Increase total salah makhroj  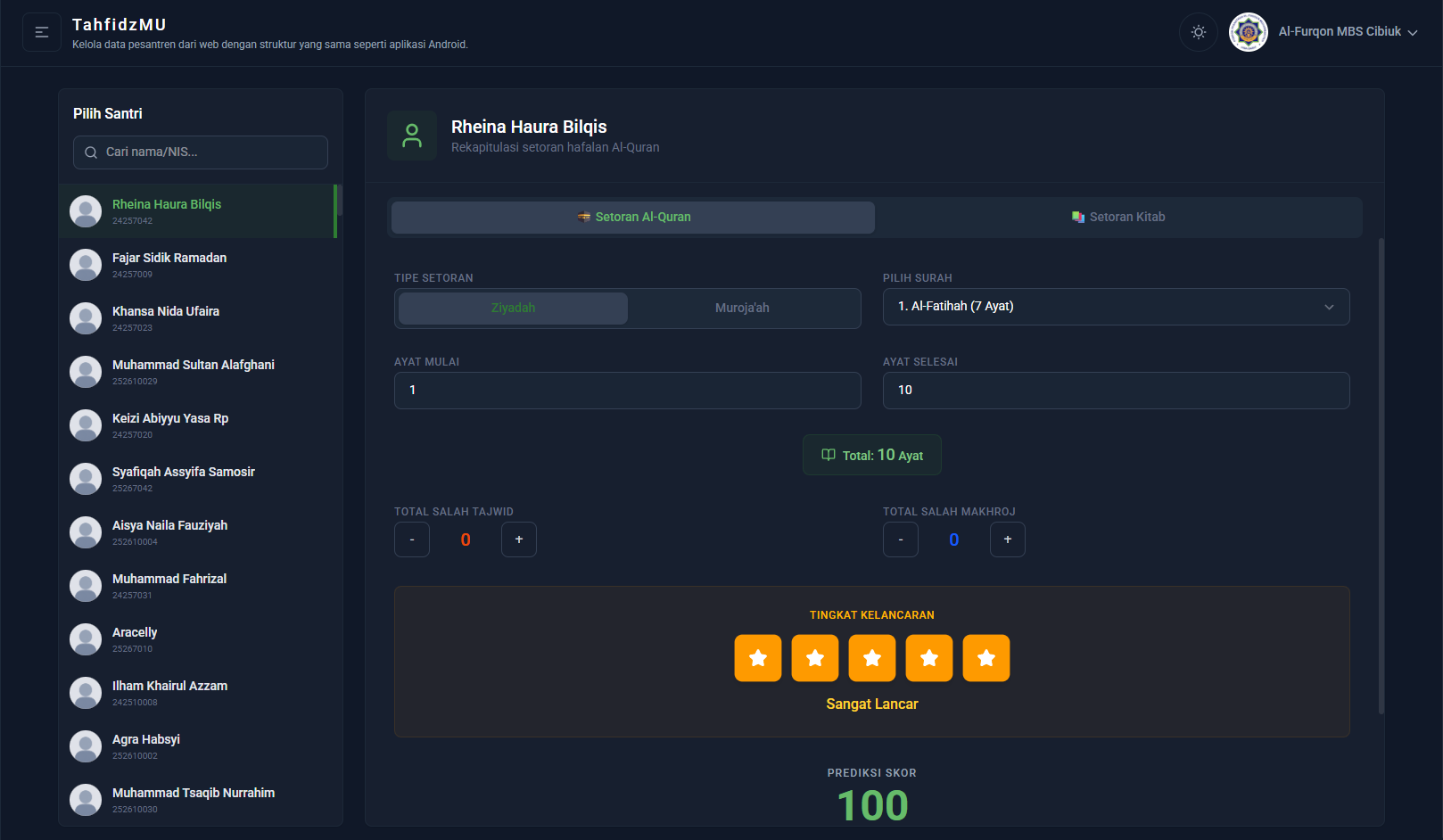(x=1008, y=539)
